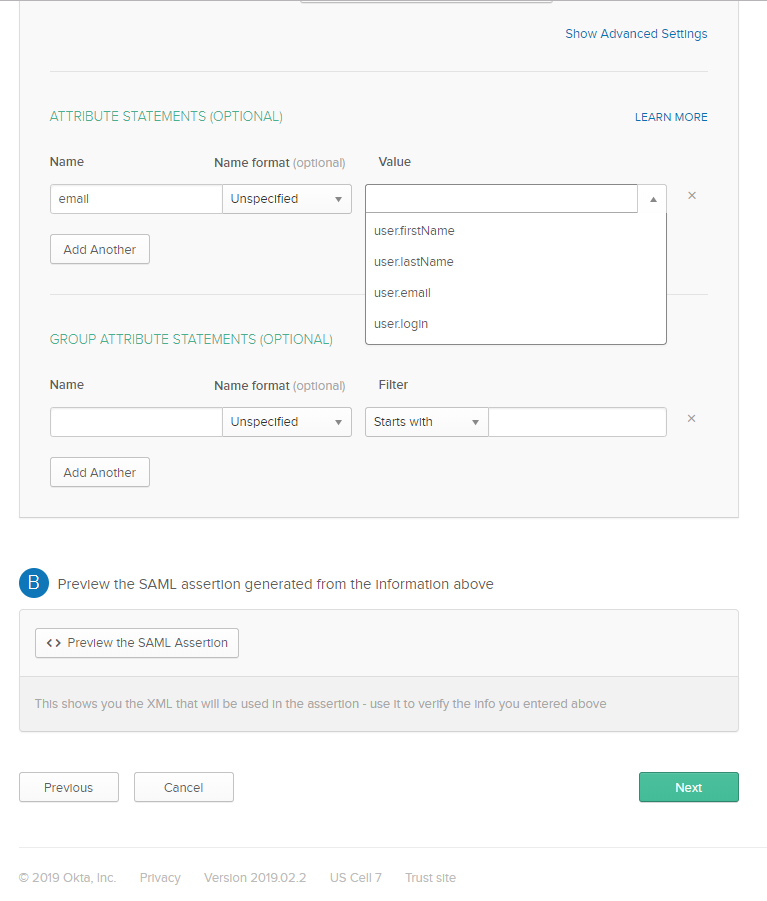Open the LEARN MORE link
The width and height of the screenshot is (767, 901).
pos(671,117)
